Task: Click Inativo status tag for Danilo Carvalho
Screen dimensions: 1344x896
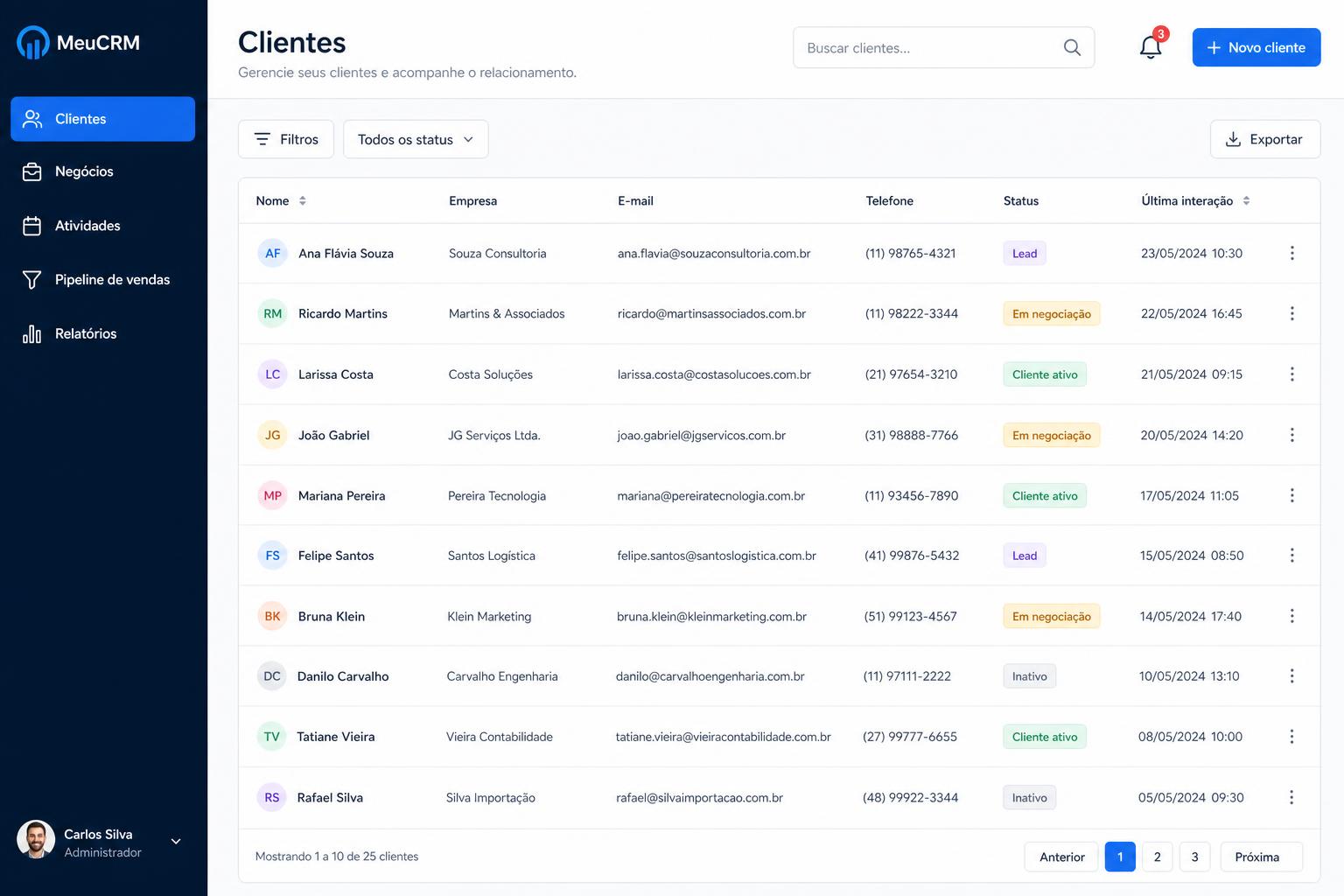Action: tap(1029, 676)
